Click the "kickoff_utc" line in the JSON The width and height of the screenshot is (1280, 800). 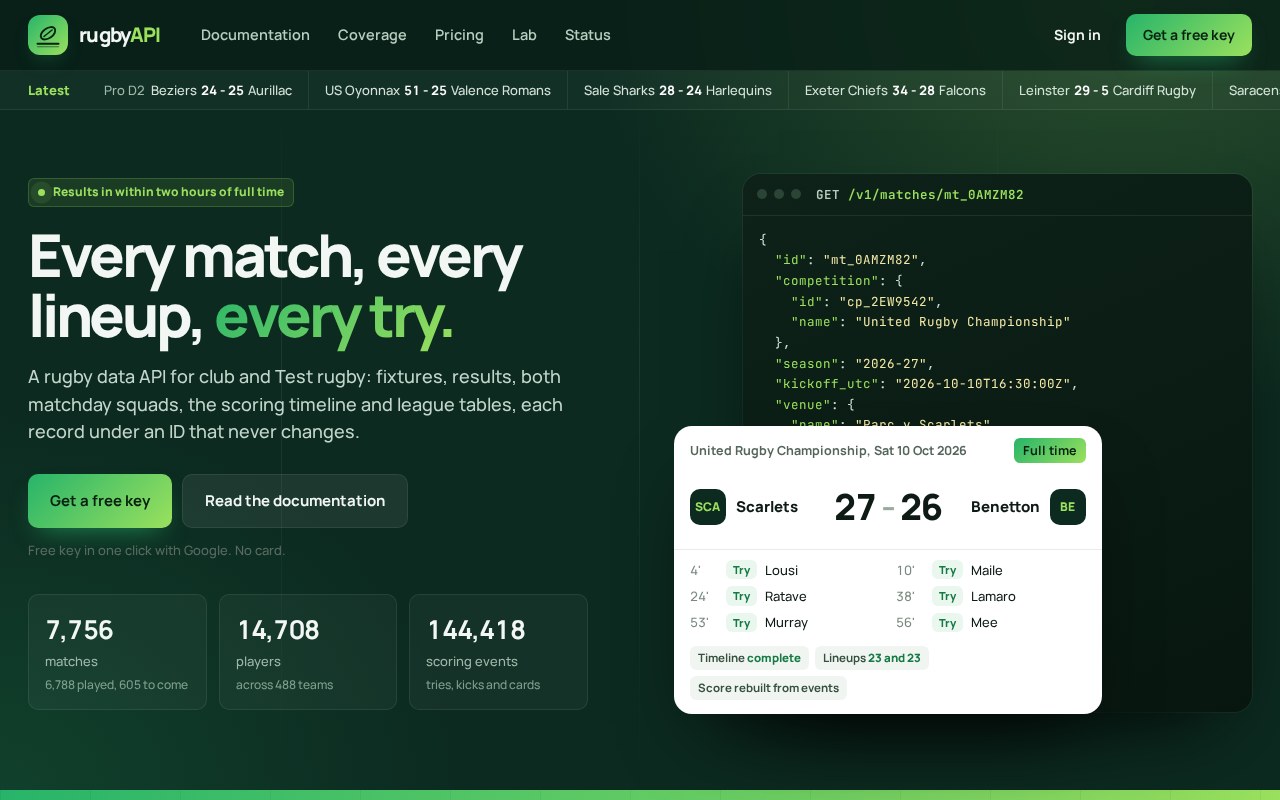[x=927, y=384]
